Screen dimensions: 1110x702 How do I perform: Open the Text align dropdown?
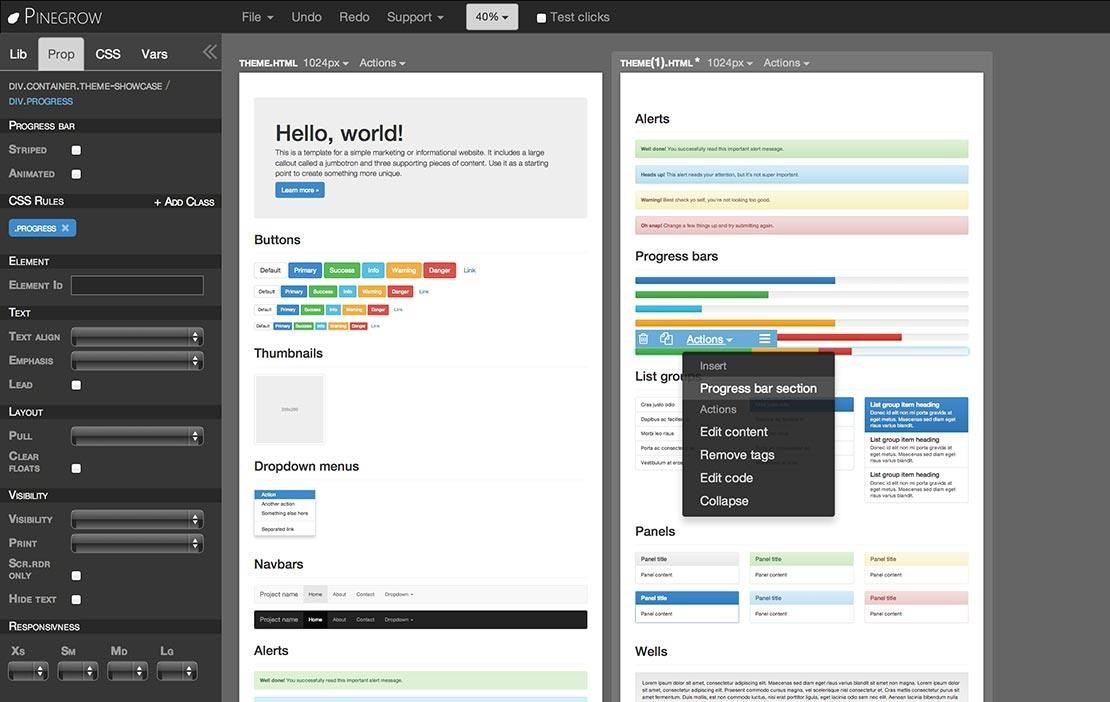pos(137,338)
